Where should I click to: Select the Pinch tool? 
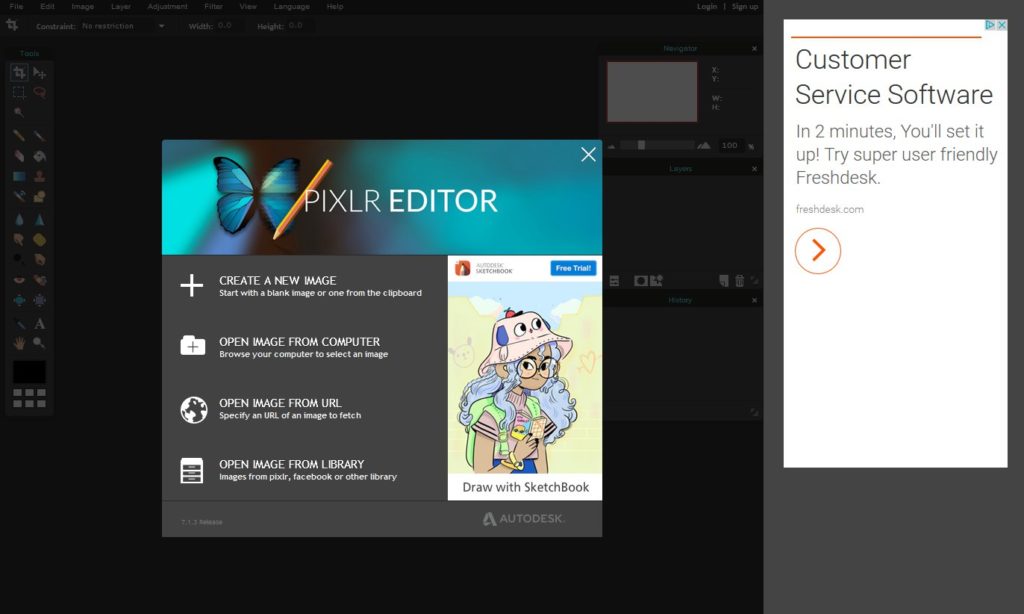pyautogui.click(x=39, y=300)
